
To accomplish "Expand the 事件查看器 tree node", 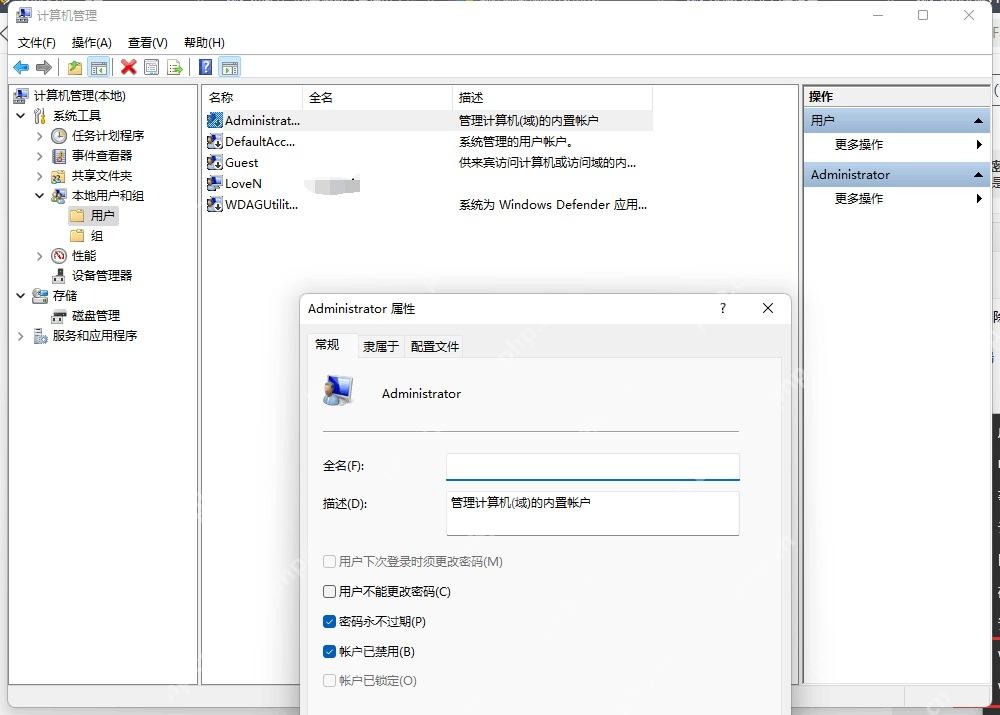I will point(40,156).
